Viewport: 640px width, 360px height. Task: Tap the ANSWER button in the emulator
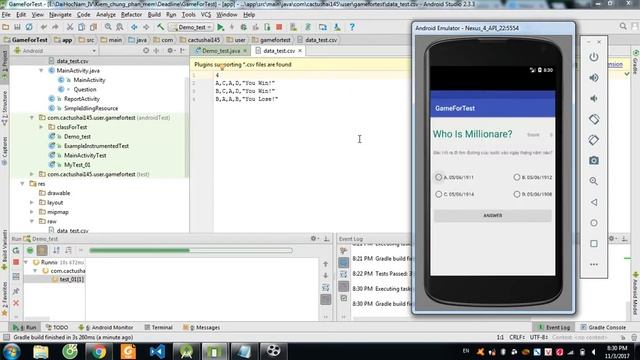click(493, 216)
